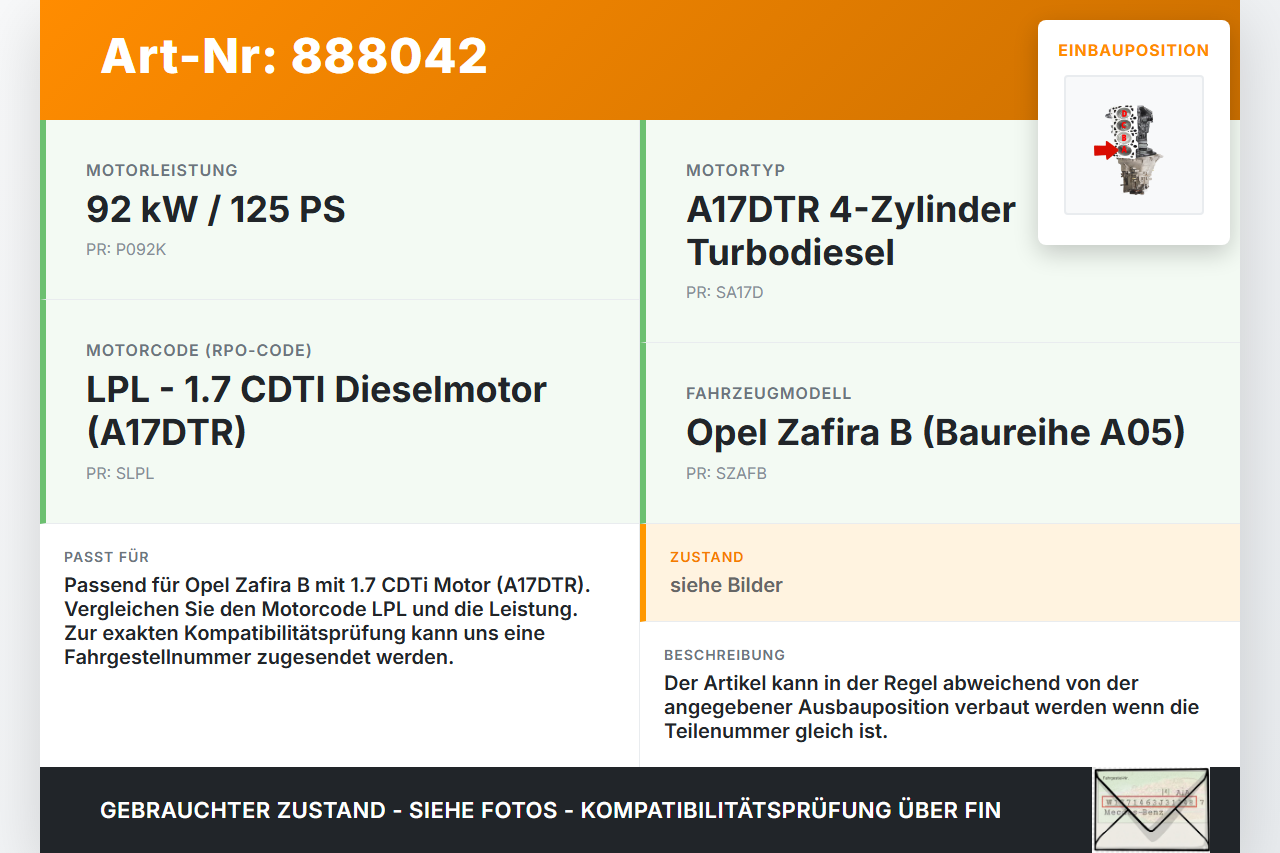Image resolution: width=1280 pixels, height=853 pixels.
Task: Select PR: SZAFB code text
Action: click(x=726, y=474)
